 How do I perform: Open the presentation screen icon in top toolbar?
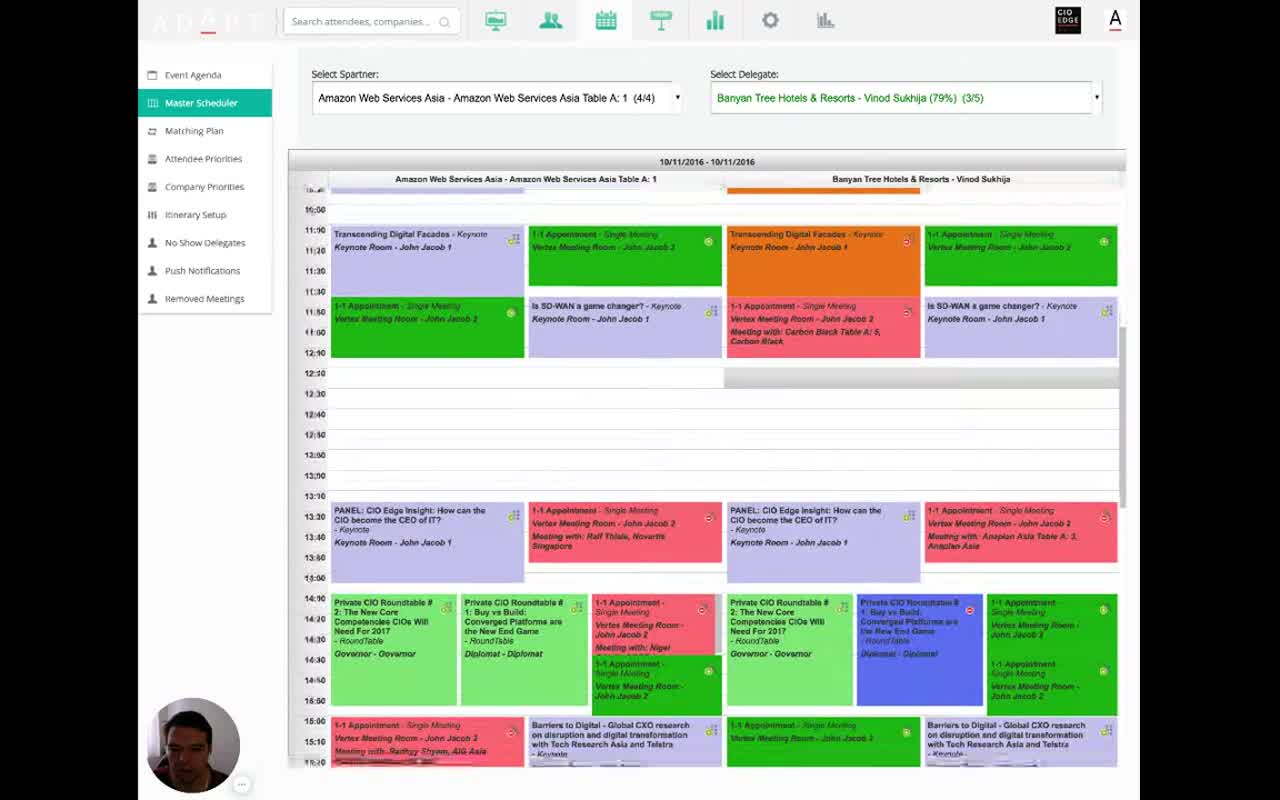click(x=496, y=20)
